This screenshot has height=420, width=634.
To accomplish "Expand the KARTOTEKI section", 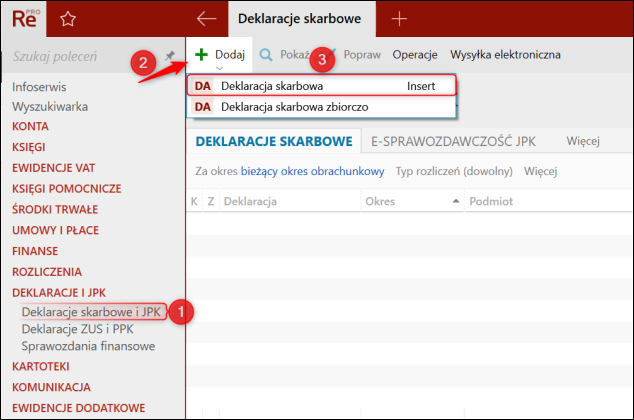I will (41, 367).
